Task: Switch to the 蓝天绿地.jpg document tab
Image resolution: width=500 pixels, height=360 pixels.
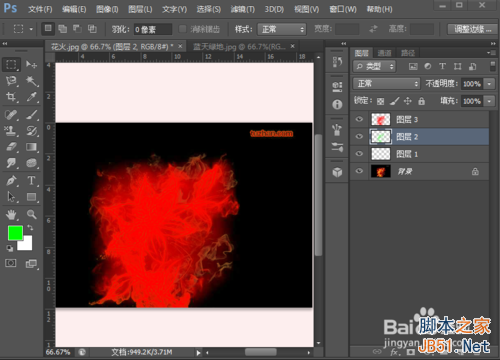Action: 239,47
